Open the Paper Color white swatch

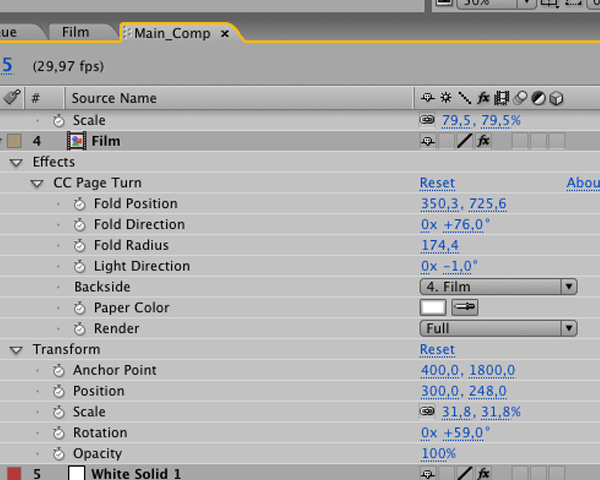coord(433,308)
